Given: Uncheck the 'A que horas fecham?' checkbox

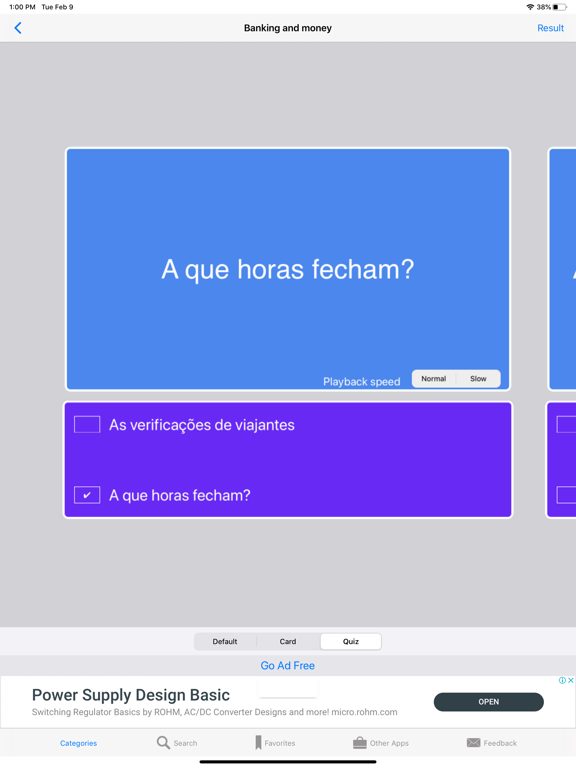Looking at the screenshot, I should [x=87, y=495].
